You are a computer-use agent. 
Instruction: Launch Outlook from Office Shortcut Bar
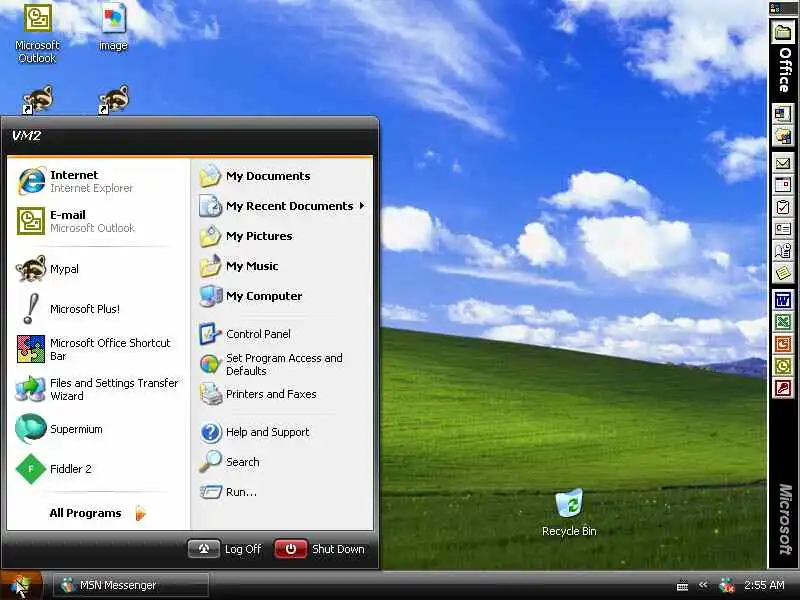pos(783,366)
